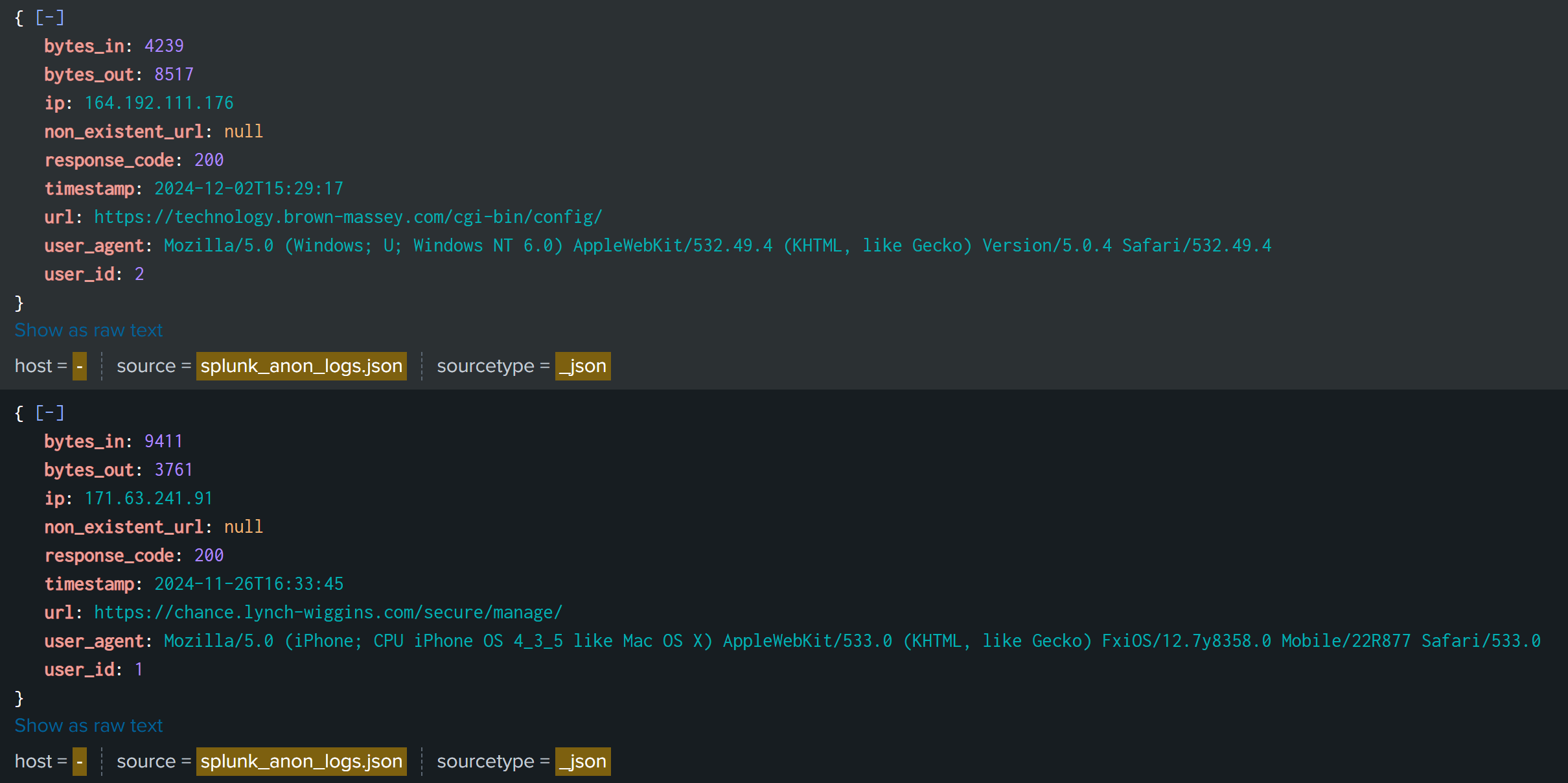
Task: Click the iPhone user_agent string value
Action: 852,641
